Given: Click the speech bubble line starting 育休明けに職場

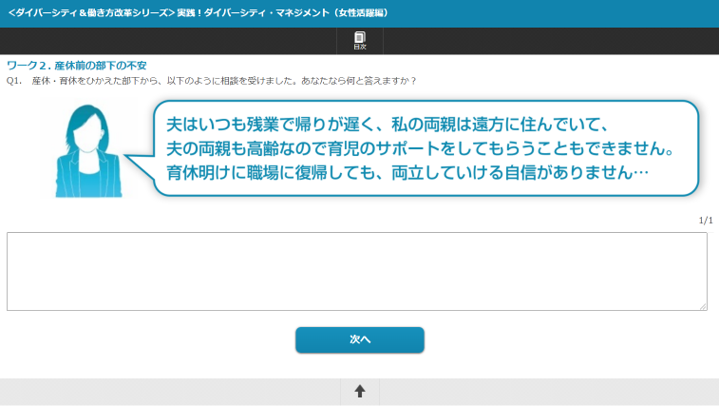Looking at the screenshot, I should (407, 172).
